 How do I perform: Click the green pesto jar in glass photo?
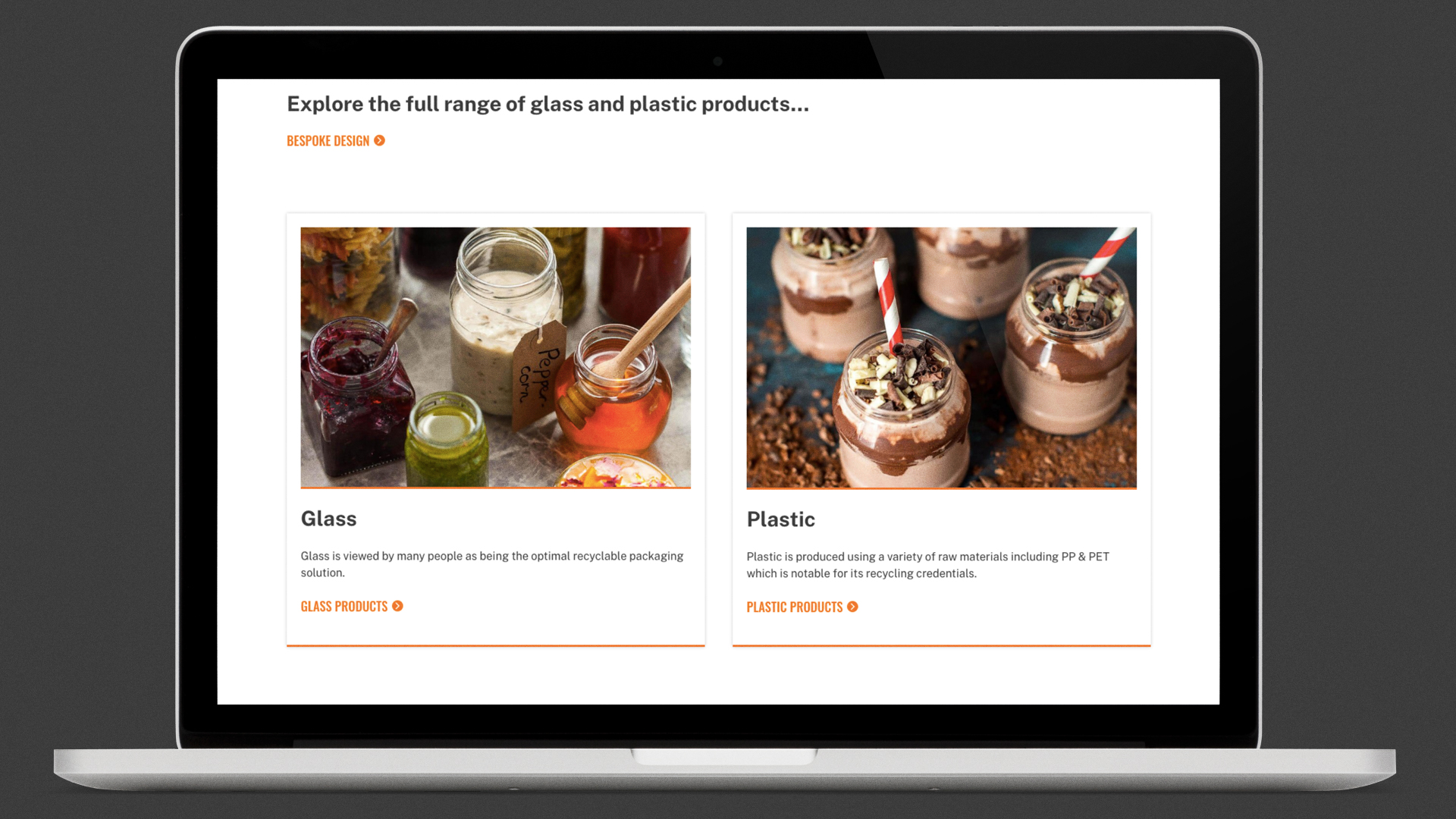[x=447, y=441]
